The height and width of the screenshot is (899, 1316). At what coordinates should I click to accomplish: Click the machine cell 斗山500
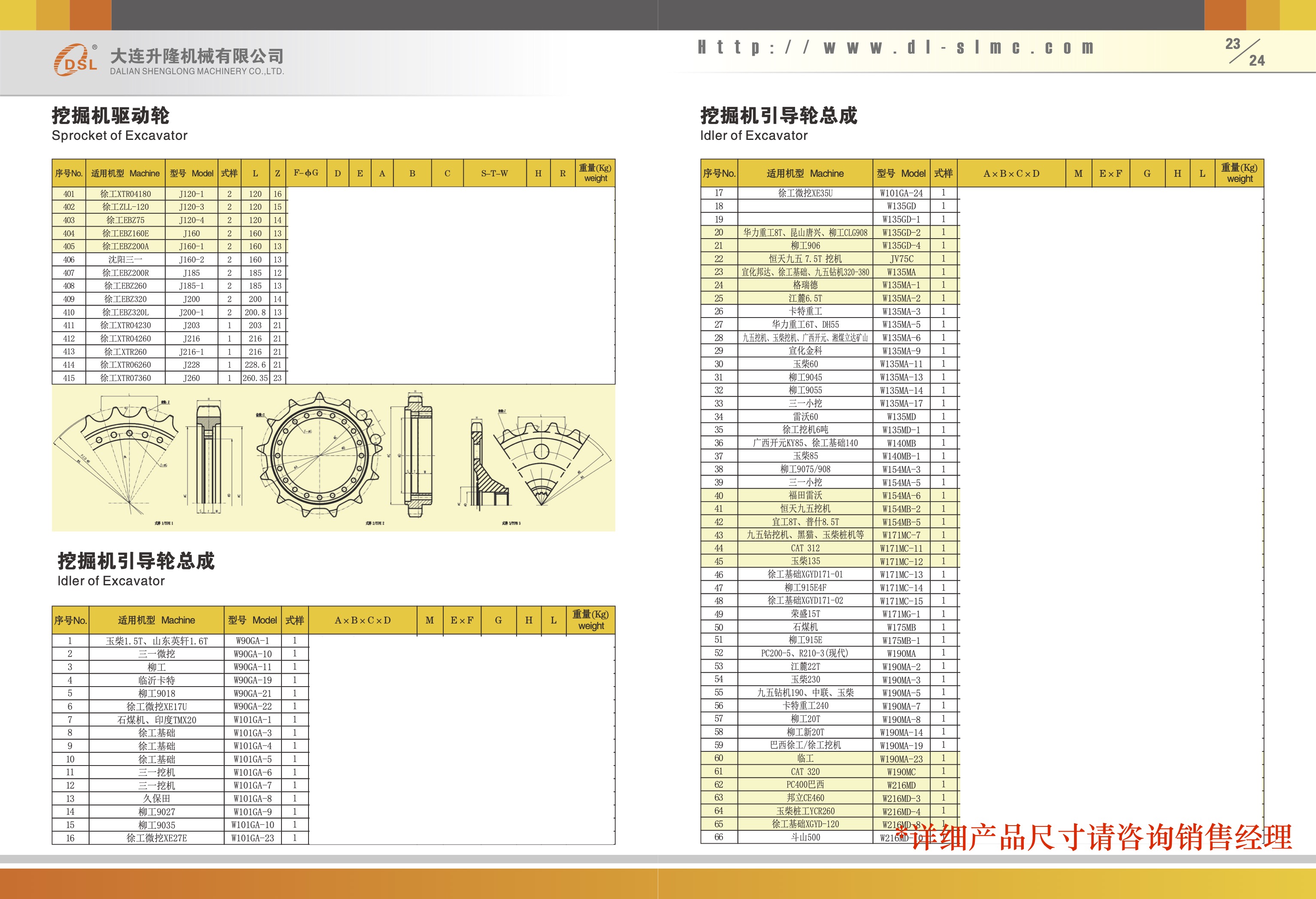click(805, 837)
